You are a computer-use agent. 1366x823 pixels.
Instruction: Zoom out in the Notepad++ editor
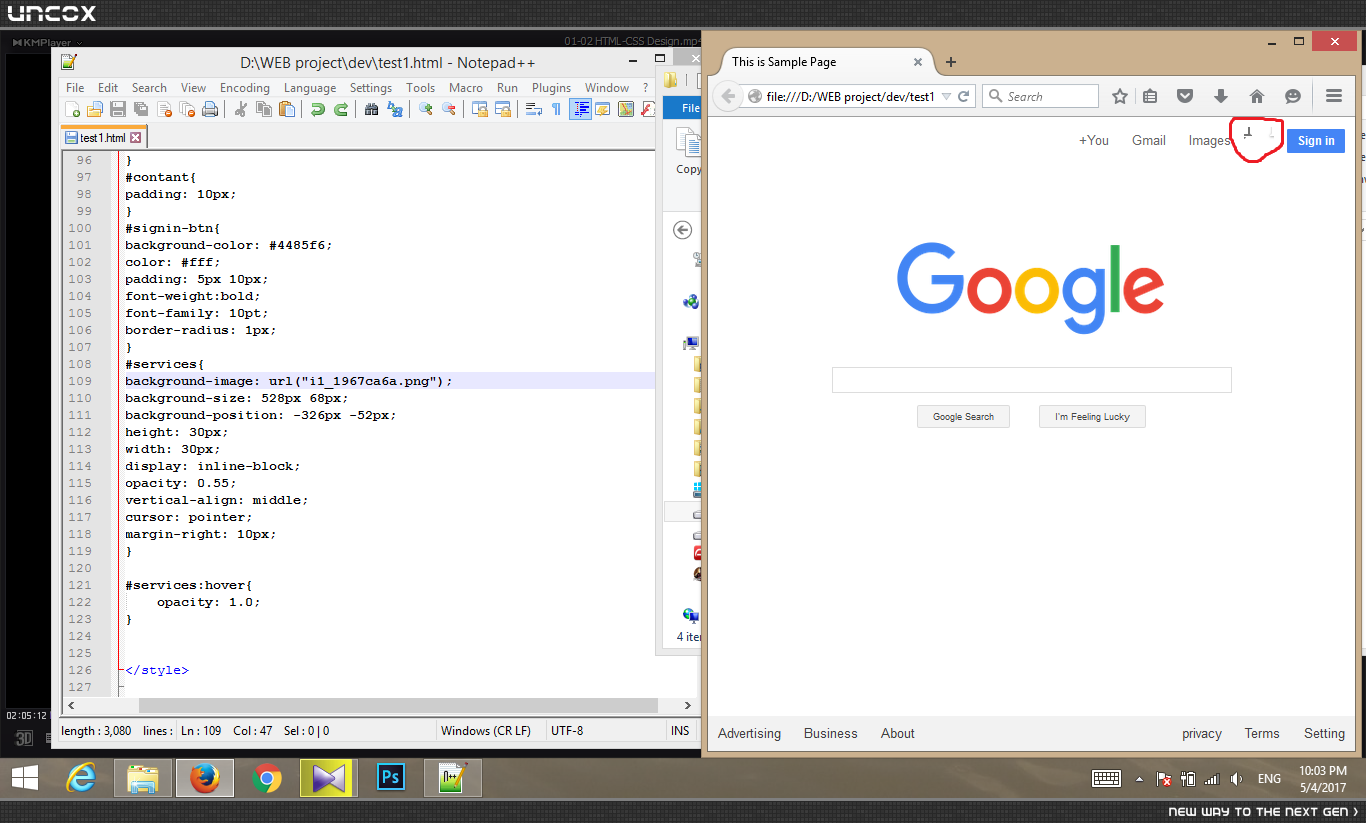[x=449, y=110]
